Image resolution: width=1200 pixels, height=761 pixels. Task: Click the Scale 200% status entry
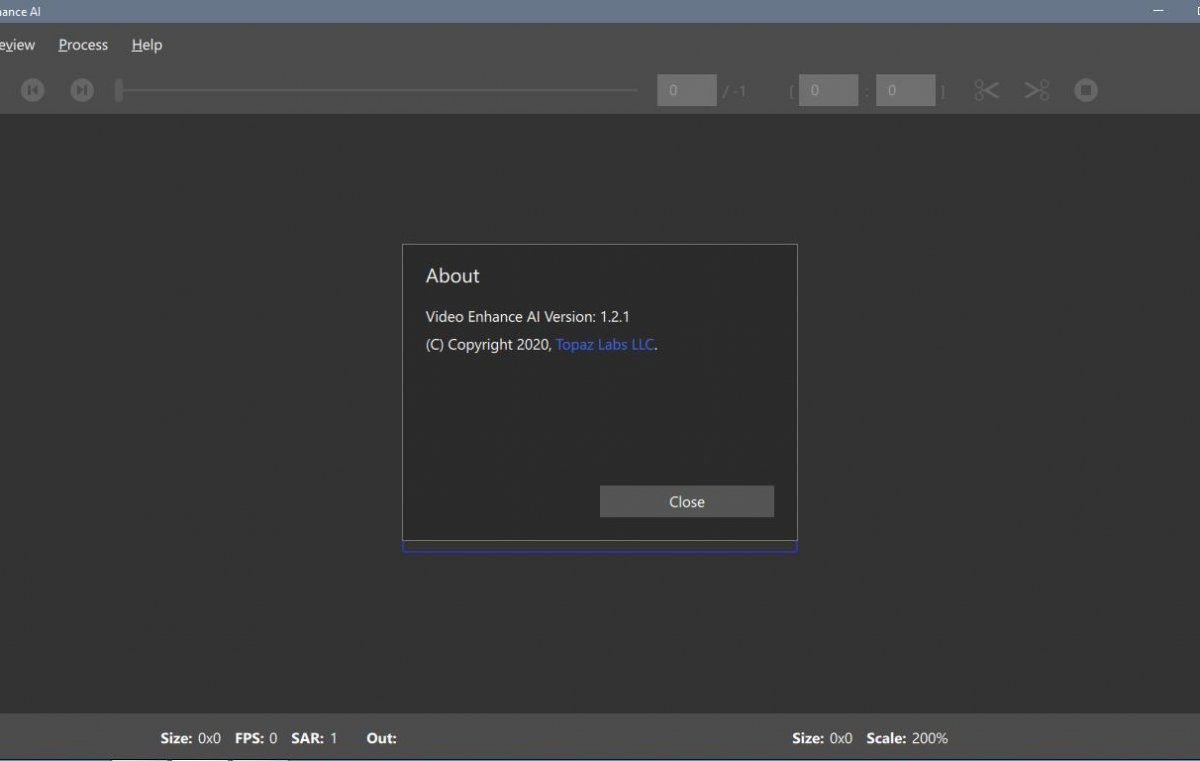pos(907,738)
